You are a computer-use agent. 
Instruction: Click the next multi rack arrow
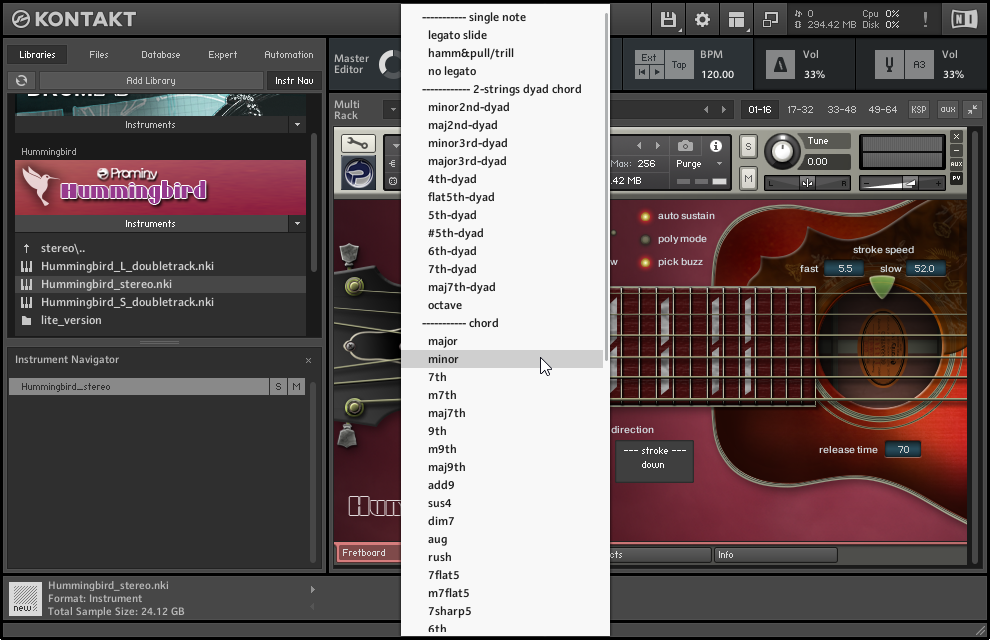(724, 110)
